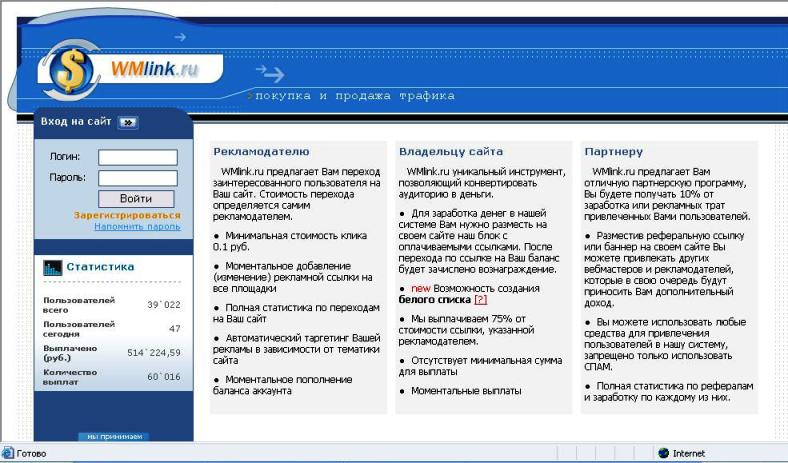This screenshot has width=788, height=463.
Task: Focus the Логин input field
Action: pyautogui.click(x=138, y=157)
